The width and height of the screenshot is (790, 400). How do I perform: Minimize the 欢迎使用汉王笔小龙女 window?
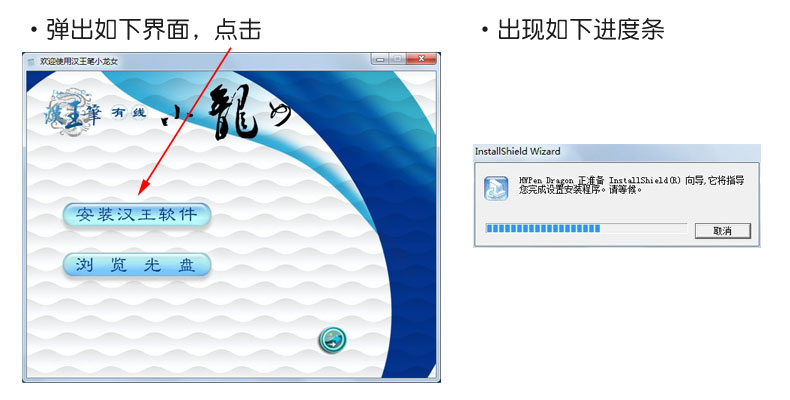[380, 59]
